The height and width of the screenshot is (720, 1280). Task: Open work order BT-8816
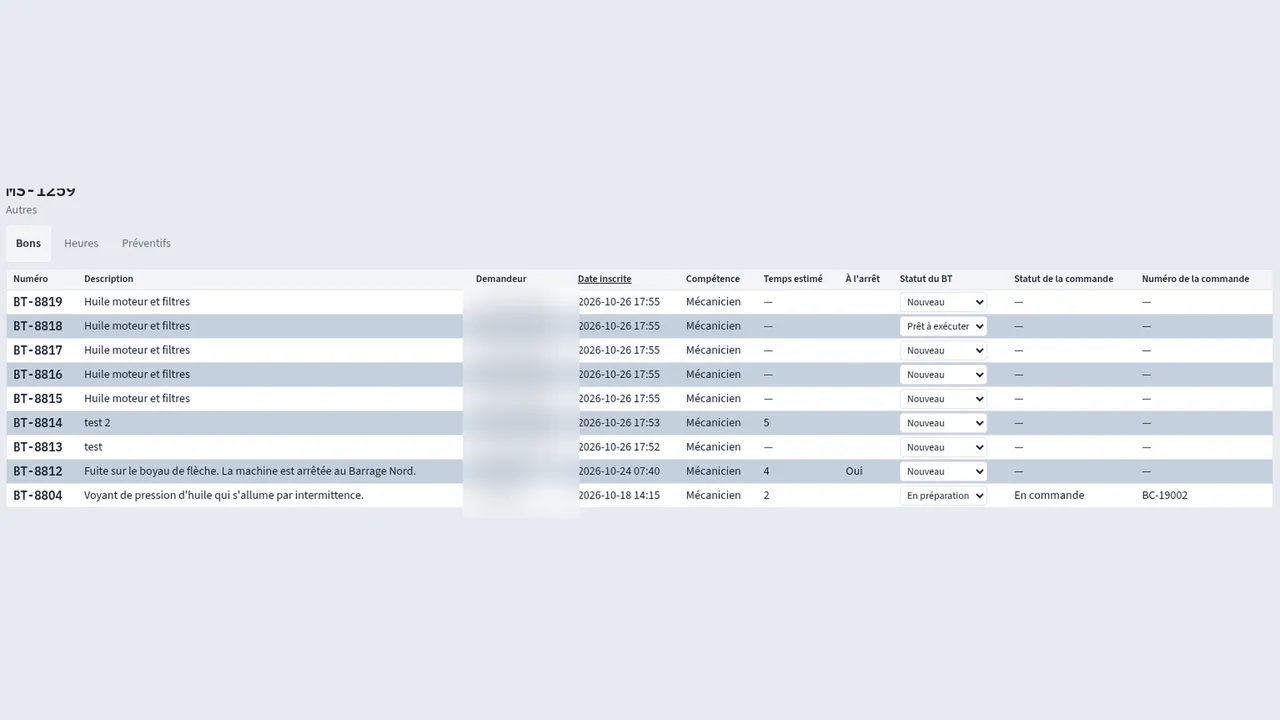(x=38, y=374)
